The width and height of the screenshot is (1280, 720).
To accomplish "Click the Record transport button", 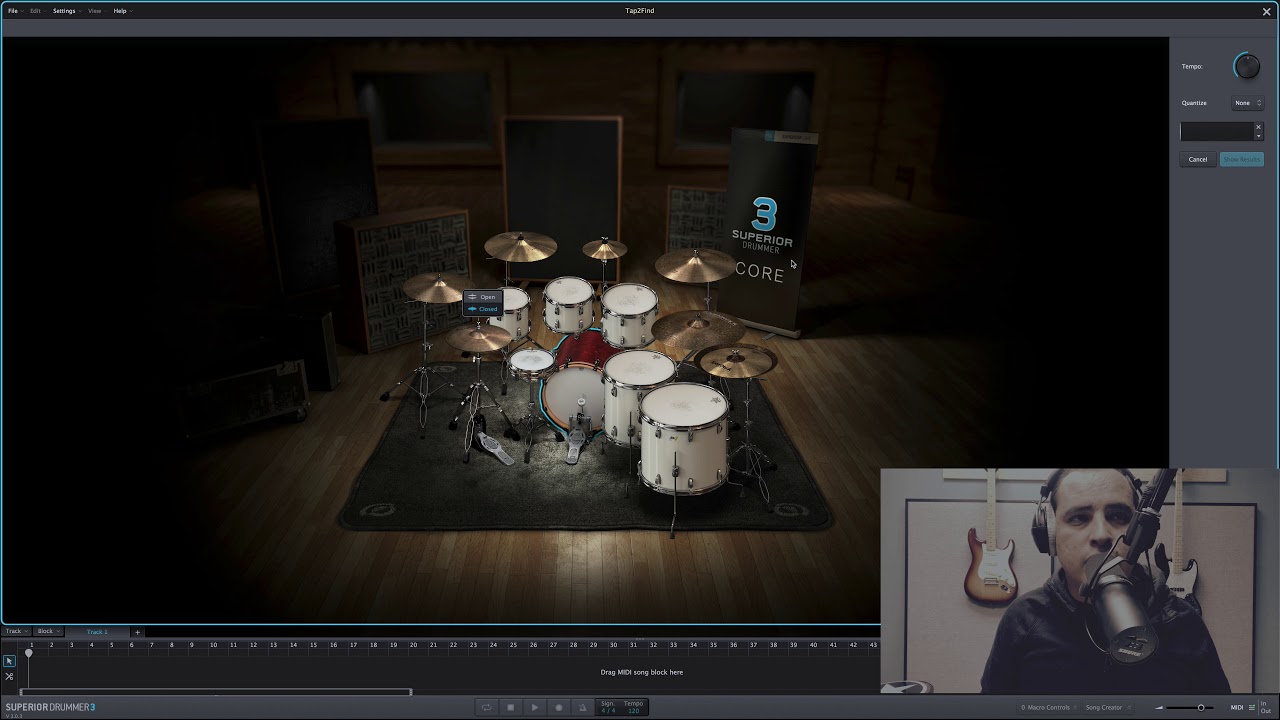I will (559, 707).
